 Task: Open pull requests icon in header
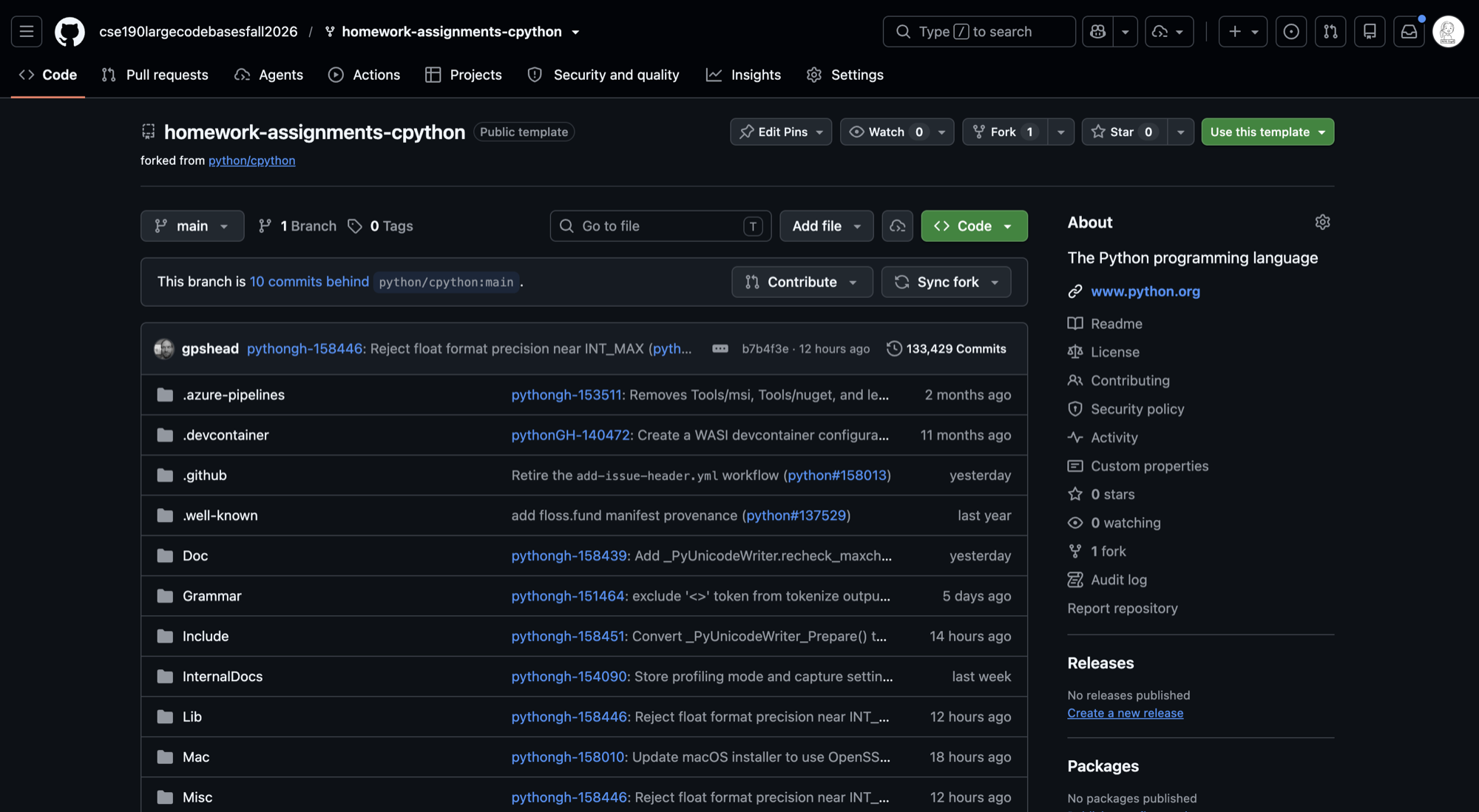(1330, 32)
